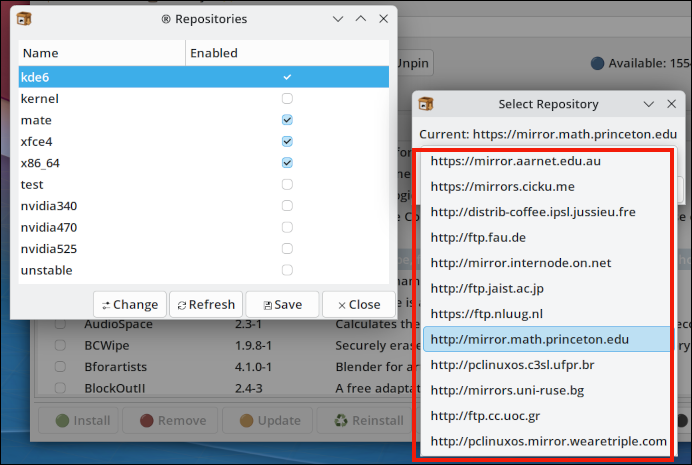Click the green Install button icon

62,421
